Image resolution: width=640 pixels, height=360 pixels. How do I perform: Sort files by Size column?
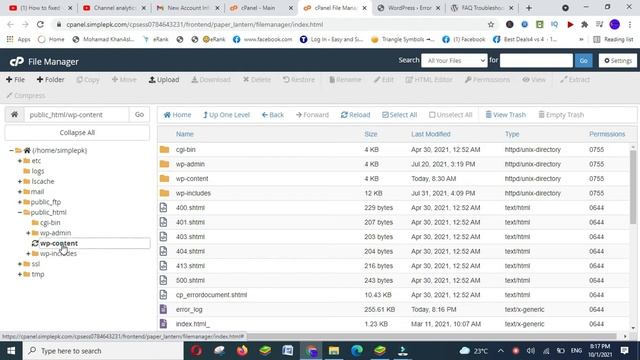pyautogui.click(x=371, y=134)
